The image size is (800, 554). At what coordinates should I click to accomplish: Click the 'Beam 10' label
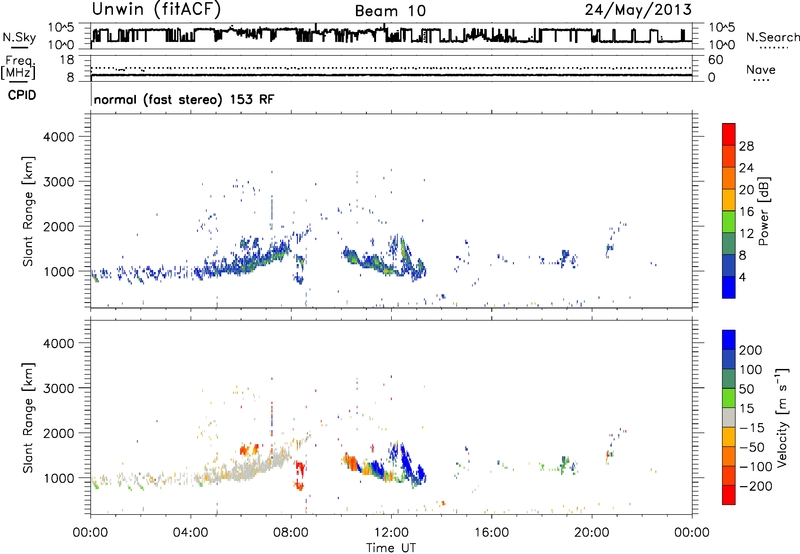point(390,11)
